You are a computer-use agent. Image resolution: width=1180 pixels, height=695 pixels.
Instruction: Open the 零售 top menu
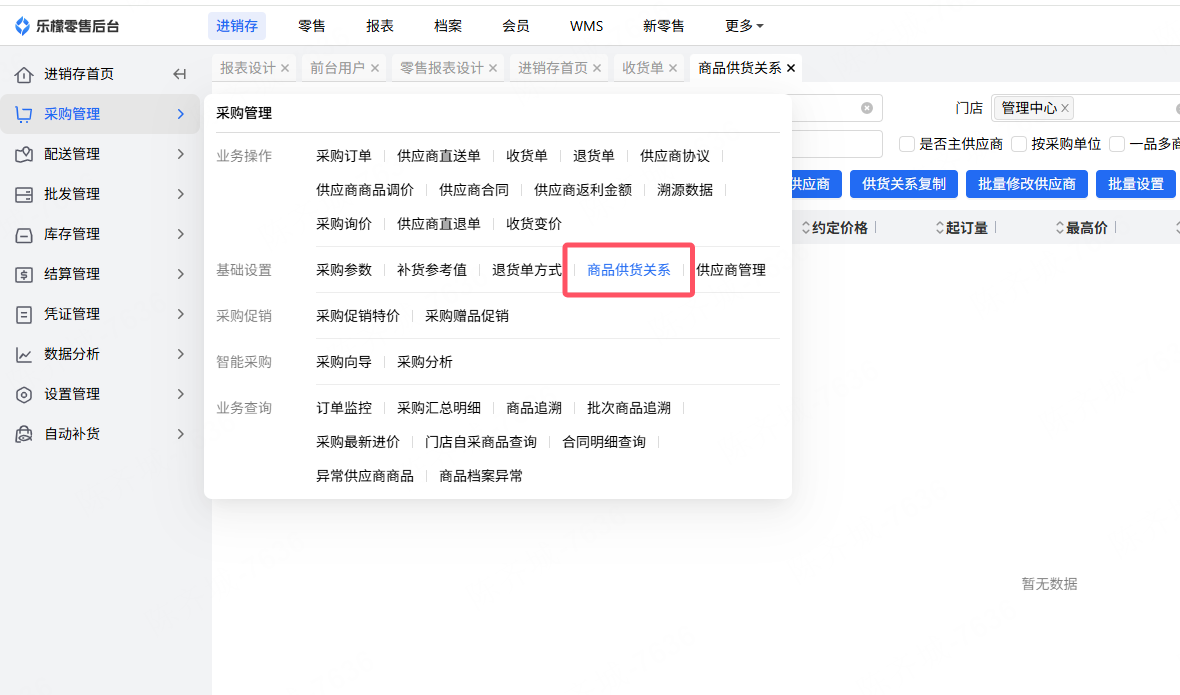312,26
